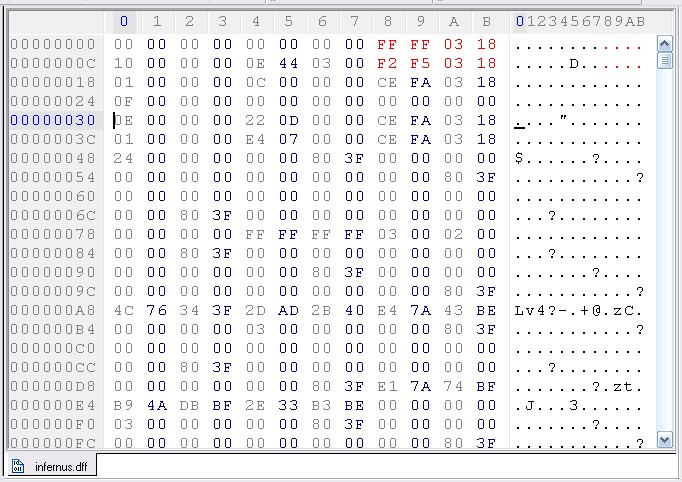The image size is (682, 482).
Task: Click ASCII character D in row 0000000C
Action: click(574, 64)
